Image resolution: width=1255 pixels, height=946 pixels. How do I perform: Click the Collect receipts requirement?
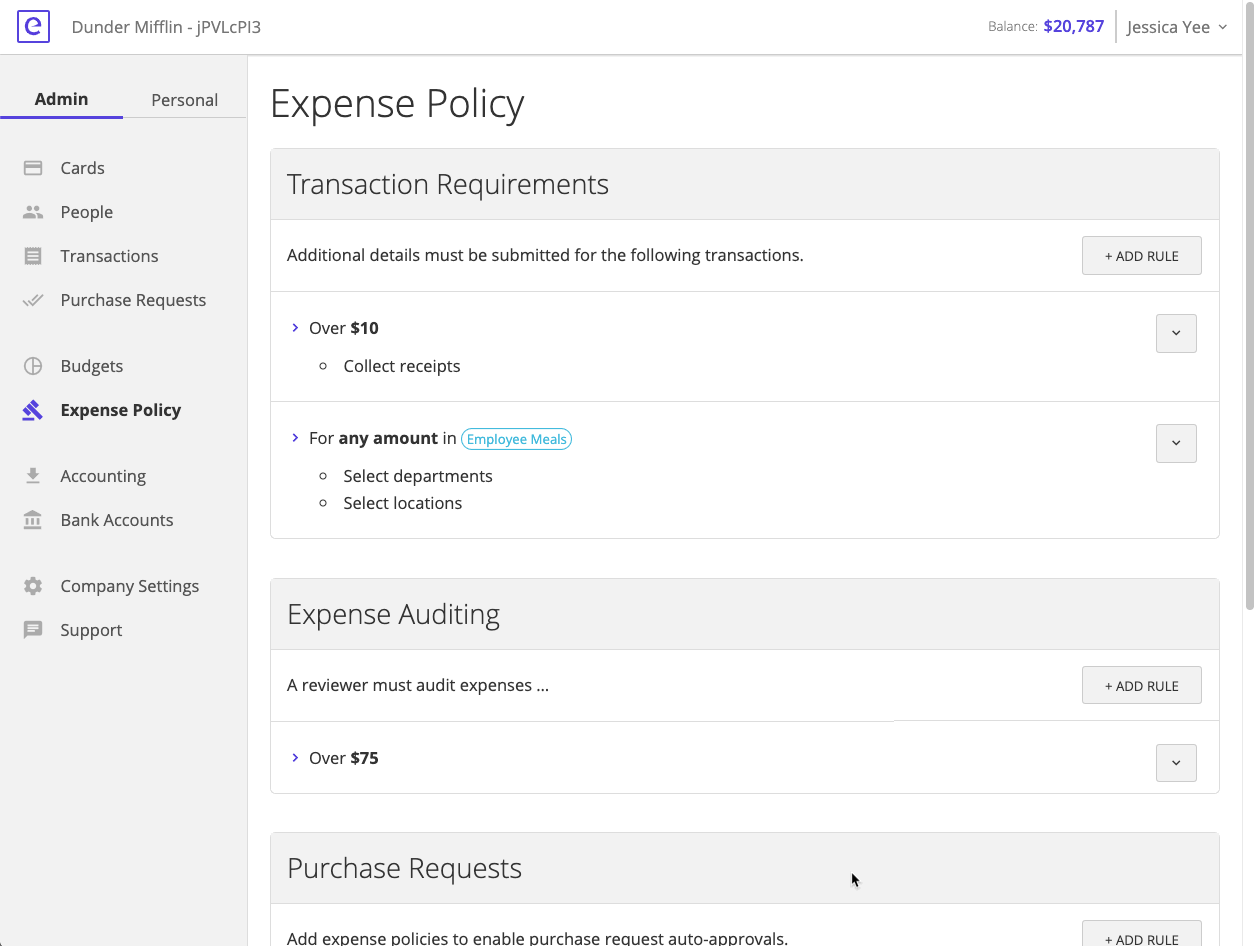402,366
